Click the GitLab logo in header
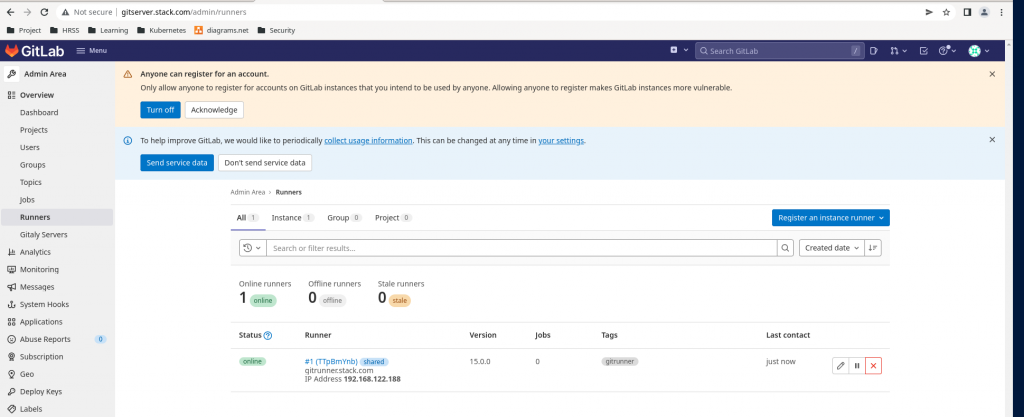This screenshot has height=417, width=1024. pyautogui.click(x=34, y=51)
